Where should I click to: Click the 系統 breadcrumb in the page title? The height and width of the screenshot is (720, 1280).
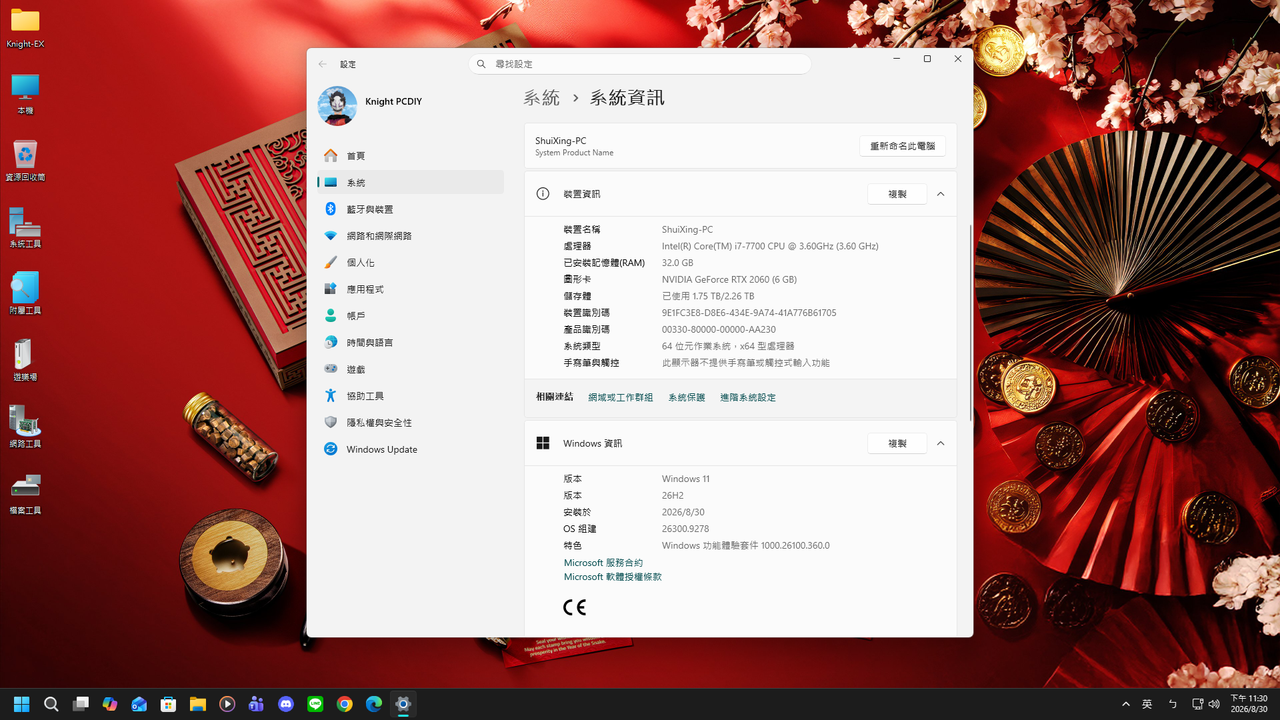(542, 98)
